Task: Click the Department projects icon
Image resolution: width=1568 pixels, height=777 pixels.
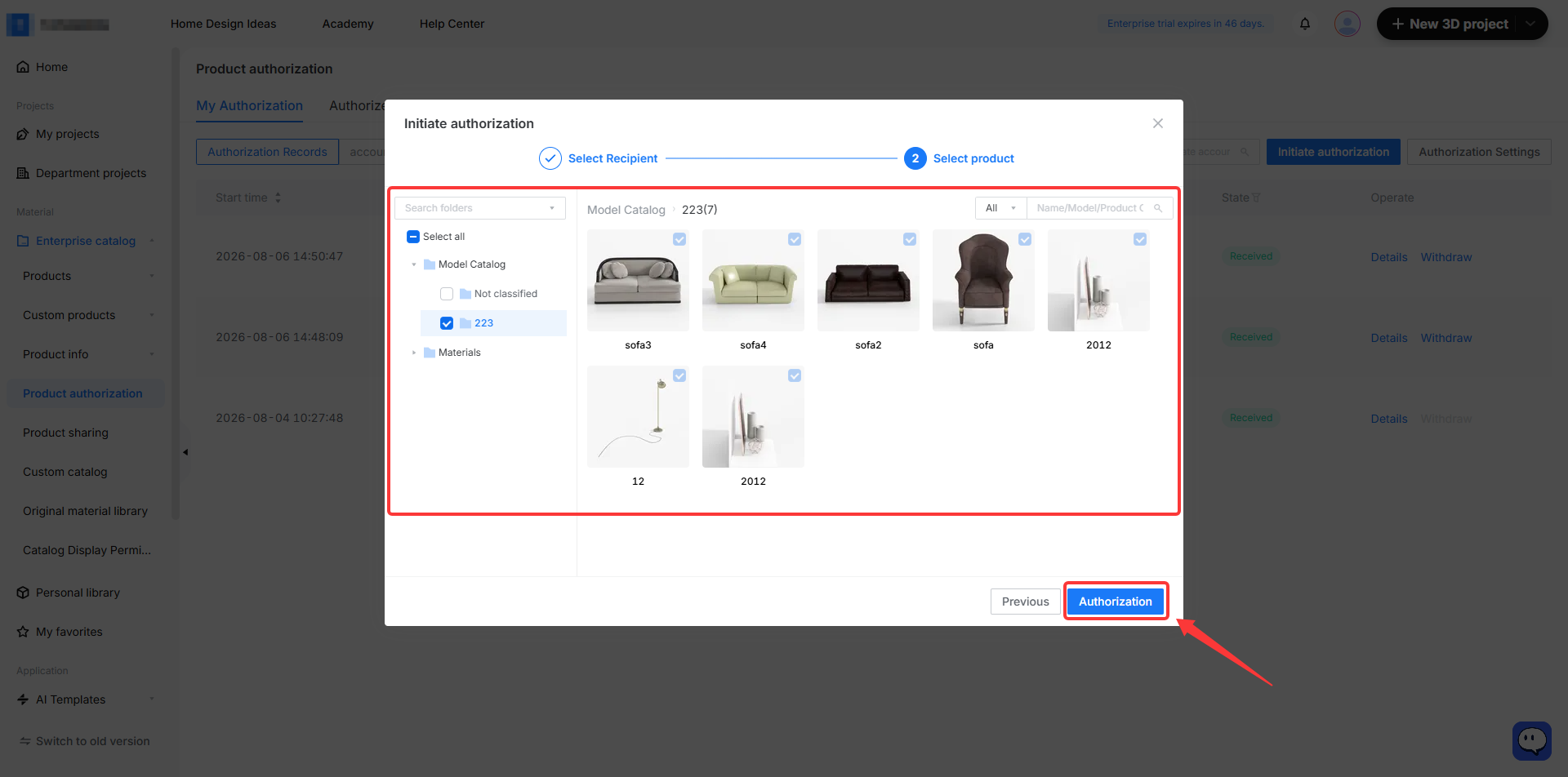Action: click(x=23, y=173)
